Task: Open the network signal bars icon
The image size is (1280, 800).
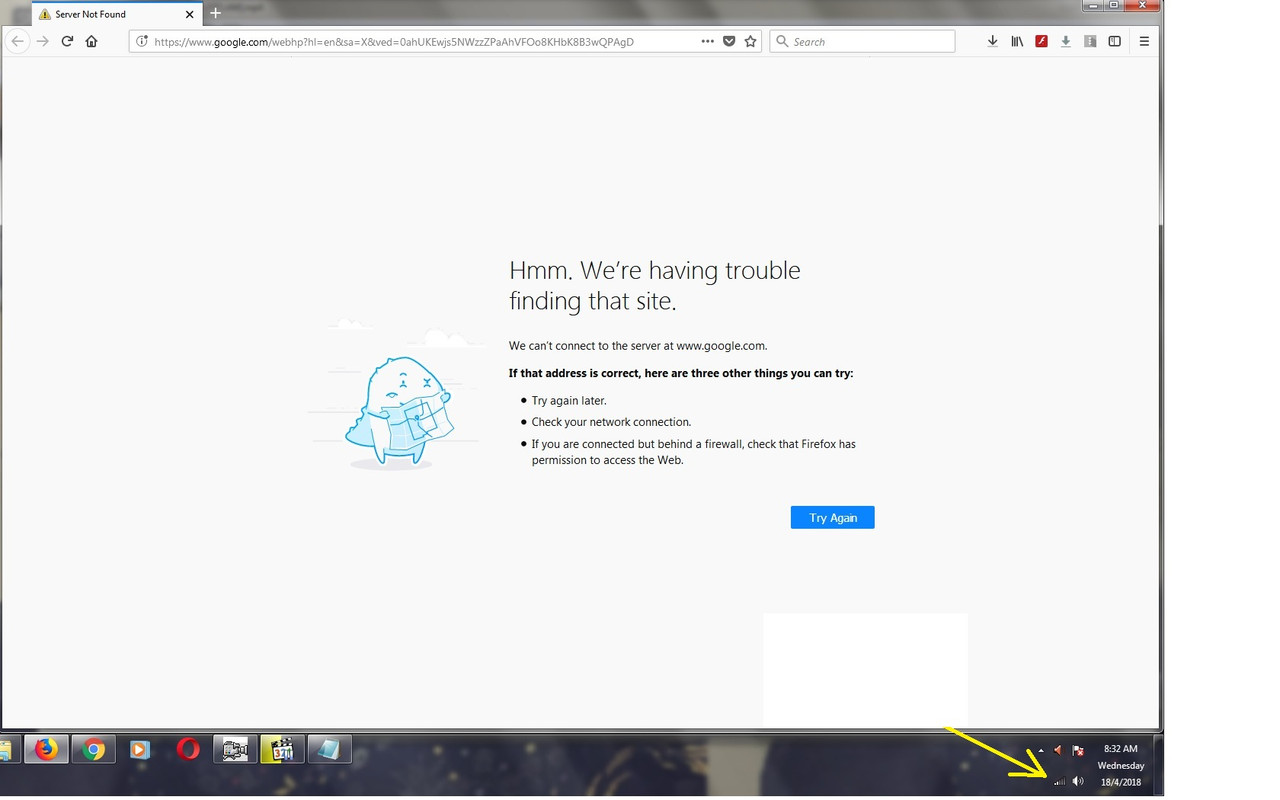Action: point(1059,782)
